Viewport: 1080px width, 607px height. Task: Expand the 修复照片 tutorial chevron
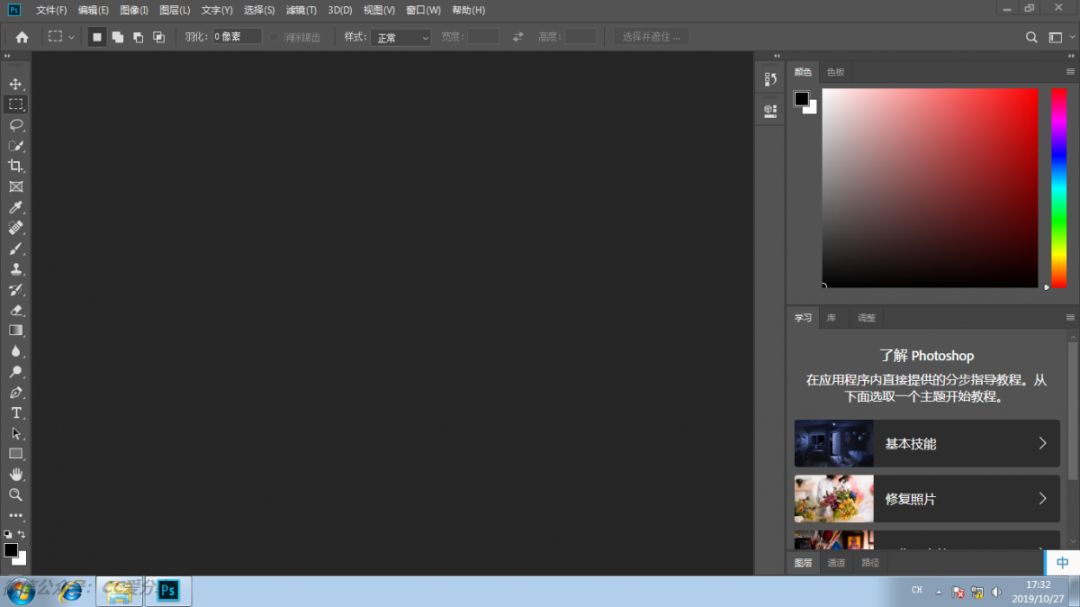[x=1043, y=499]
